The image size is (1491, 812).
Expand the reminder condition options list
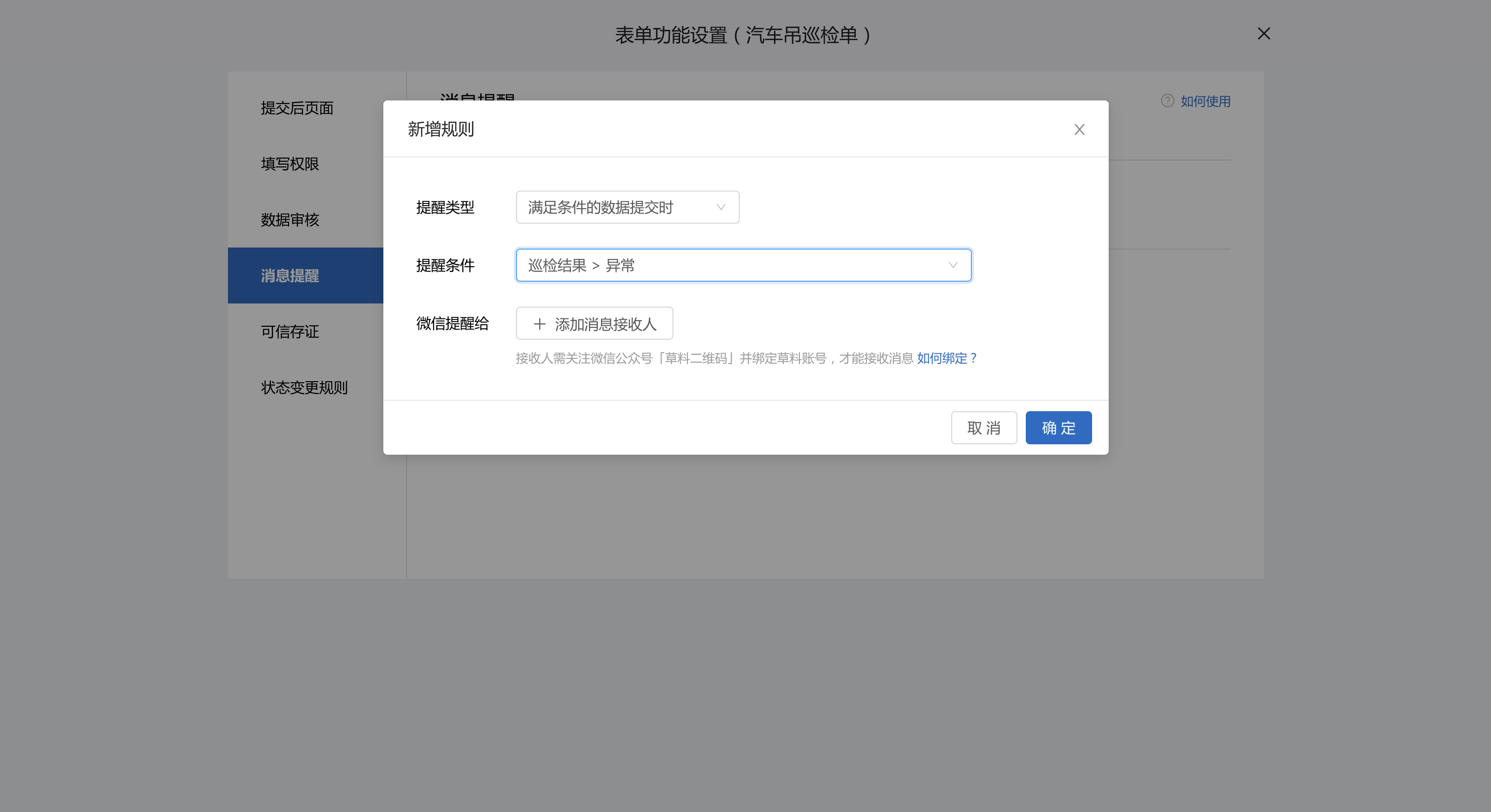(743, 265)
